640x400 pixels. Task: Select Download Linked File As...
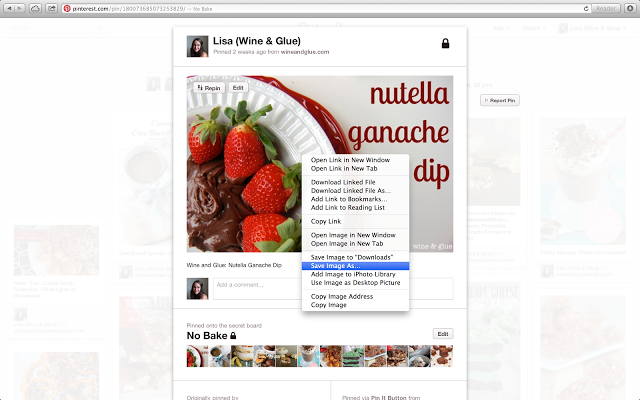pyautogui.click(x=355, y=191)
